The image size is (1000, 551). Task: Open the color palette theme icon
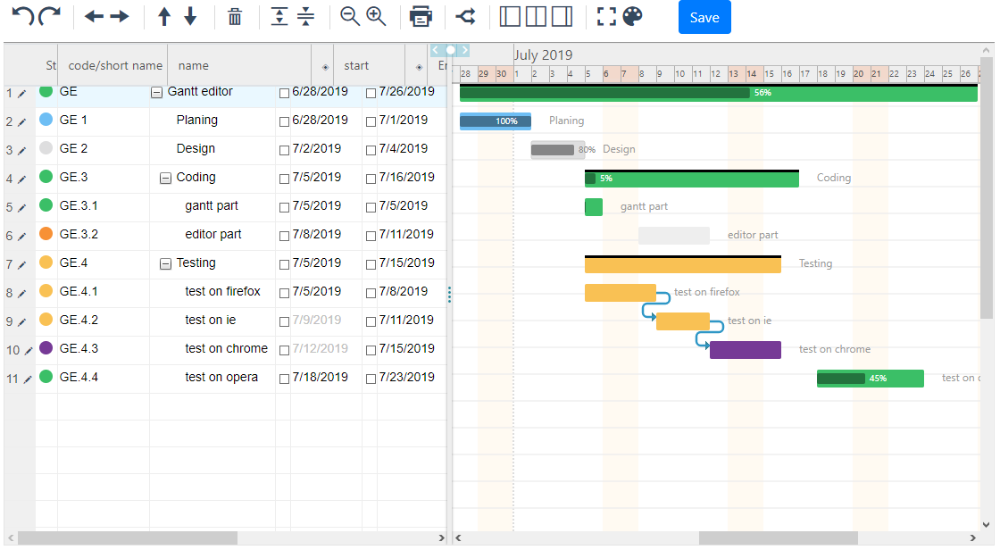632,17
